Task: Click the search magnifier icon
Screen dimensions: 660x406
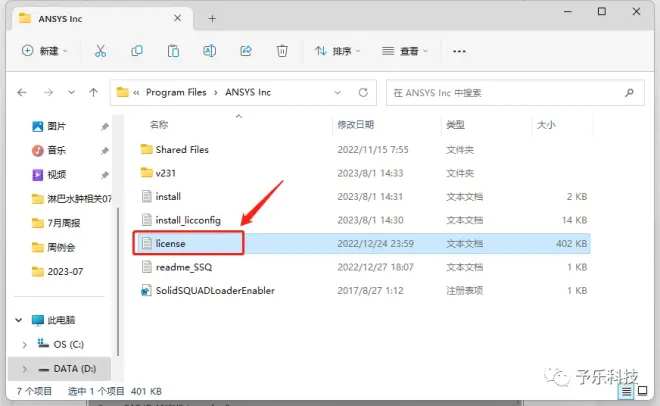Action: click(629, 93)
